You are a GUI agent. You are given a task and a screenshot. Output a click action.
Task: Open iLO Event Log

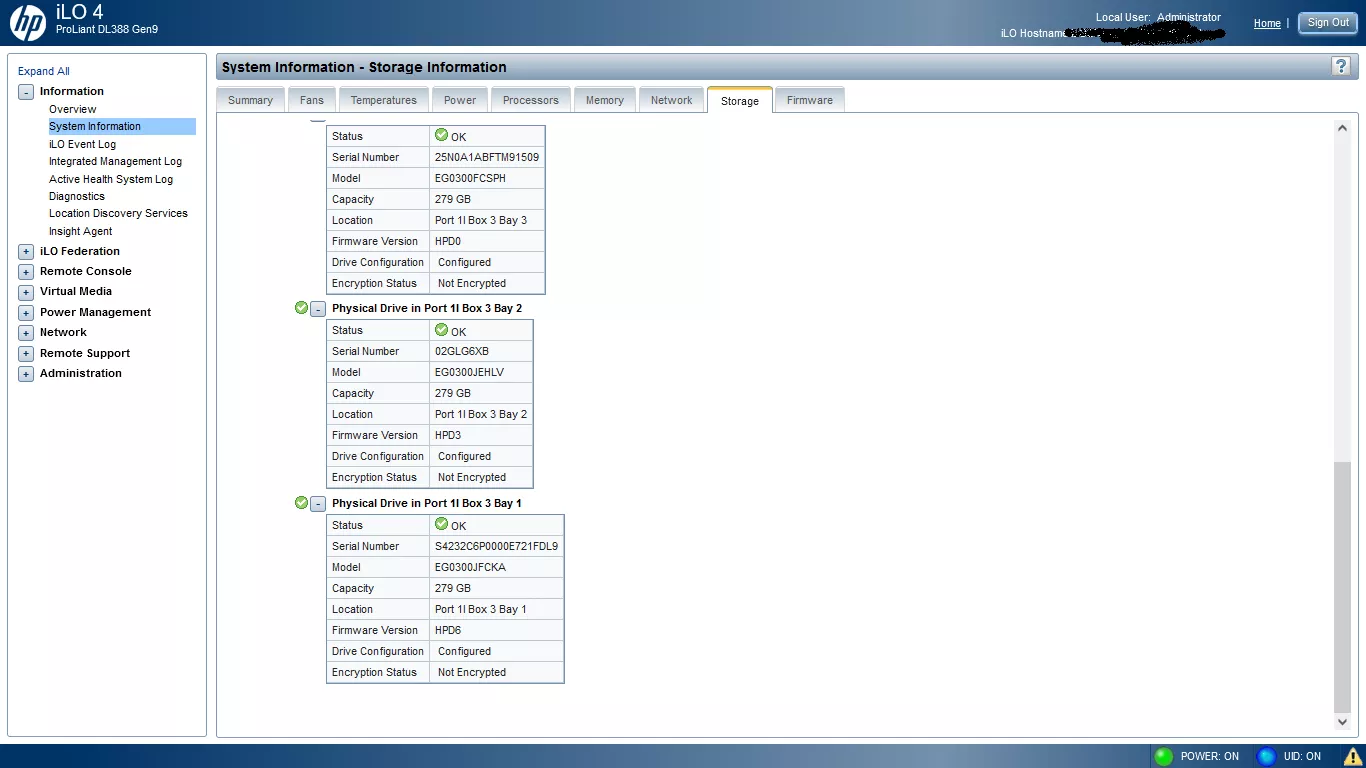tap(82, 144)
